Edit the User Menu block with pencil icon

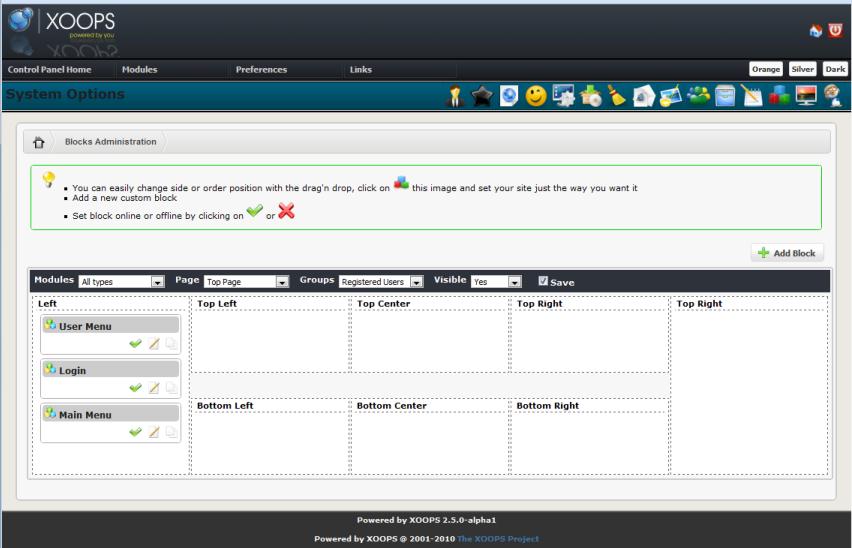pos(154,344)
